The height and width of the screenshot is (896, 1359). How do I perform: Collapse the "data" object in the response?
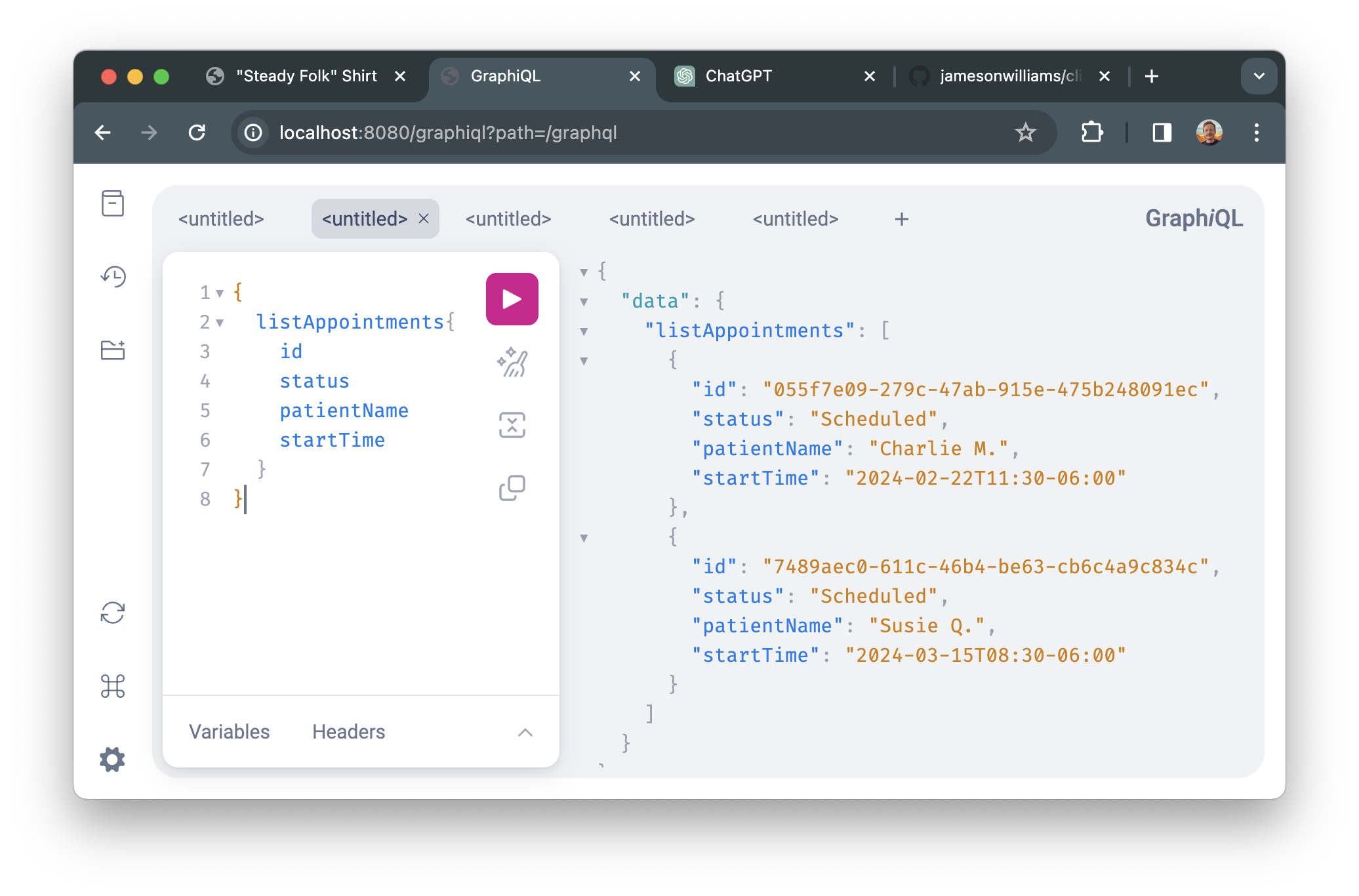pos(584,302)
